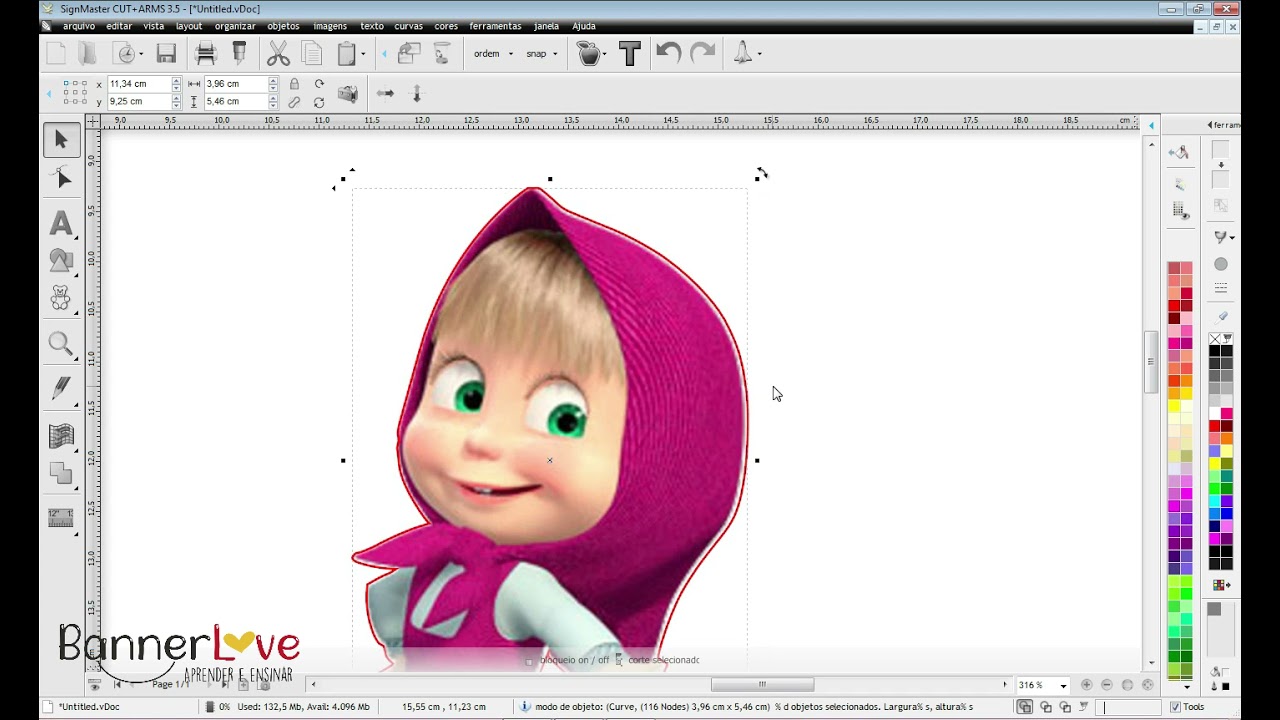Expand the apple icon dropdown arrow
This screenshot has height=720, width=1280.
(605, 55)
